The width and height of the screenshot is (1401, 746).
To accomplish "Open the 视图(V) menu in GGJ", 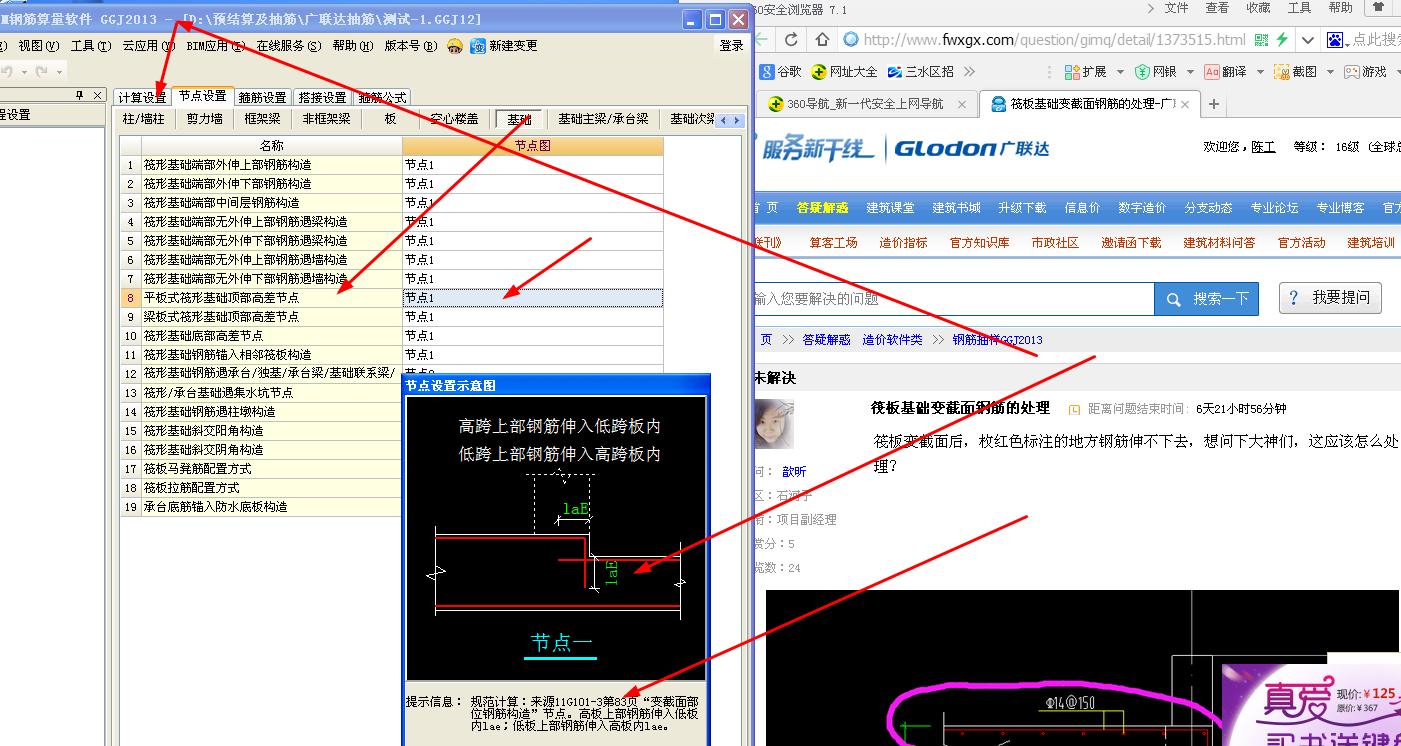I will tap(39, 46).
